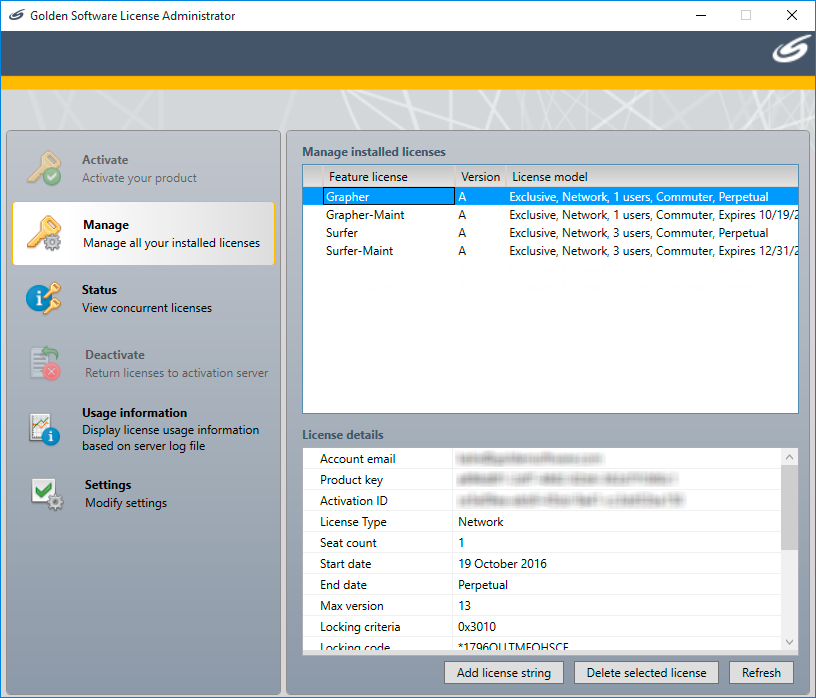This screenshot has height=698, width=816.
Task: Click the blurred Product key value
Action: tap(567, 479)
